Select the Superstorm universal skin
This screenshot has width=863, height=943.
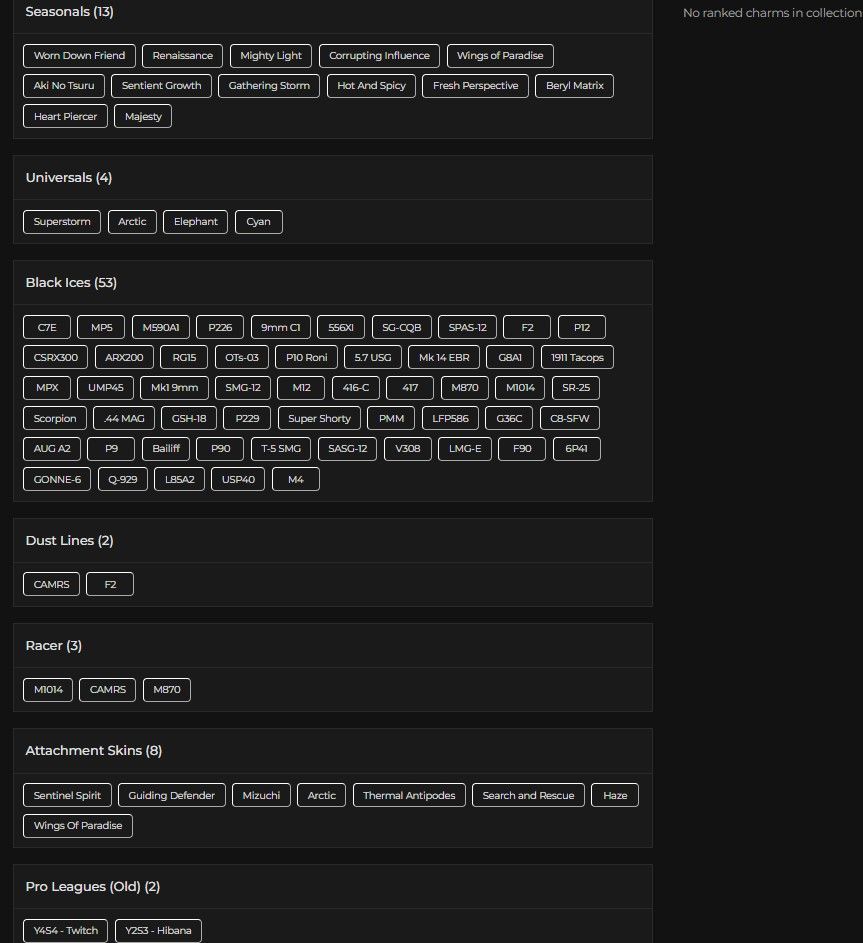coord(62,222)
